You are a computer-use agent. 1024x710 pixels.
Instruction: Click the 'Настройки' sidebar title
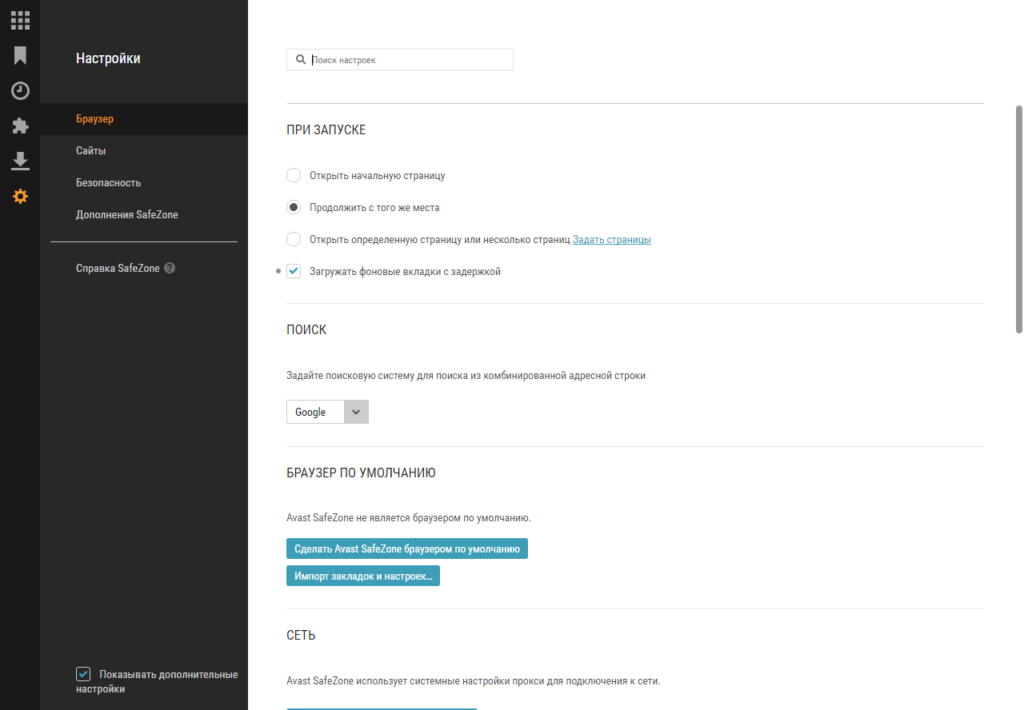point(108,58)
